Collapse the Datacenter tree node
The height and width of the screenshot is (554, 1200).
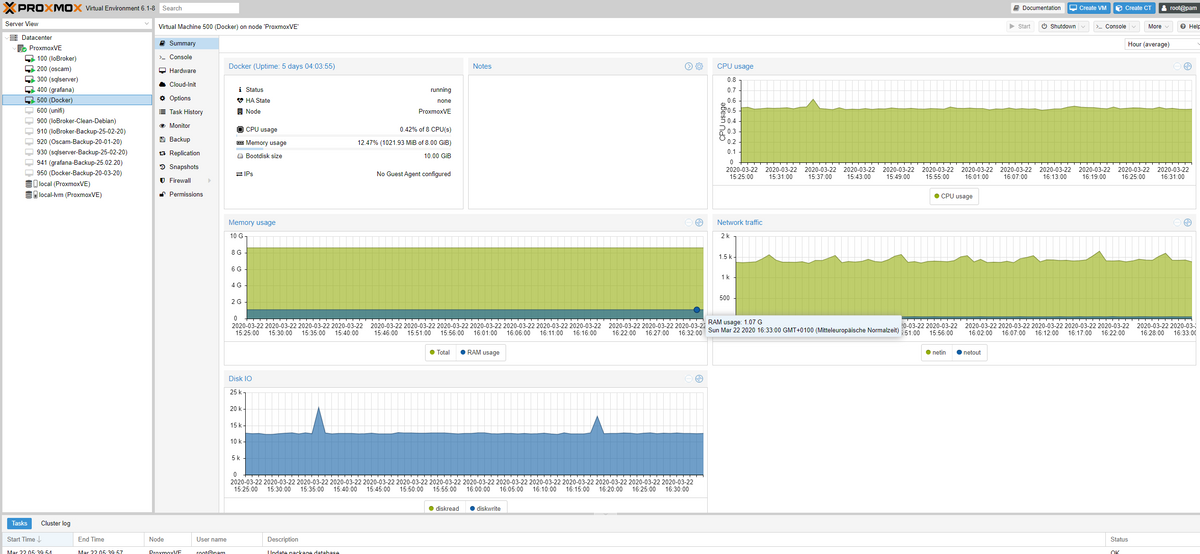(x=5, y=37)
